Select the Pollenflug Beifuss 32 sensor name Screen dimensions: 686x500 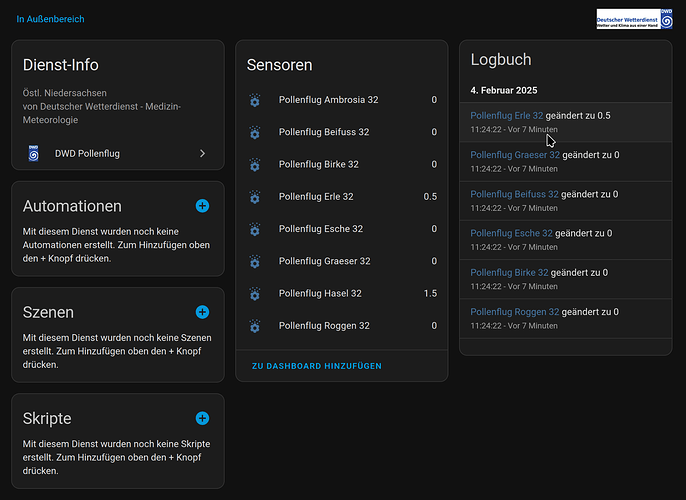324,132
